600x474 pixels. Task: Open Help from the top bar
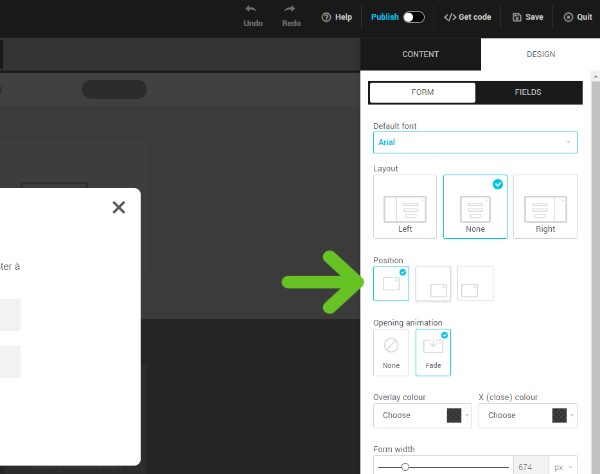pyautogui.click(x=336, y=17)
